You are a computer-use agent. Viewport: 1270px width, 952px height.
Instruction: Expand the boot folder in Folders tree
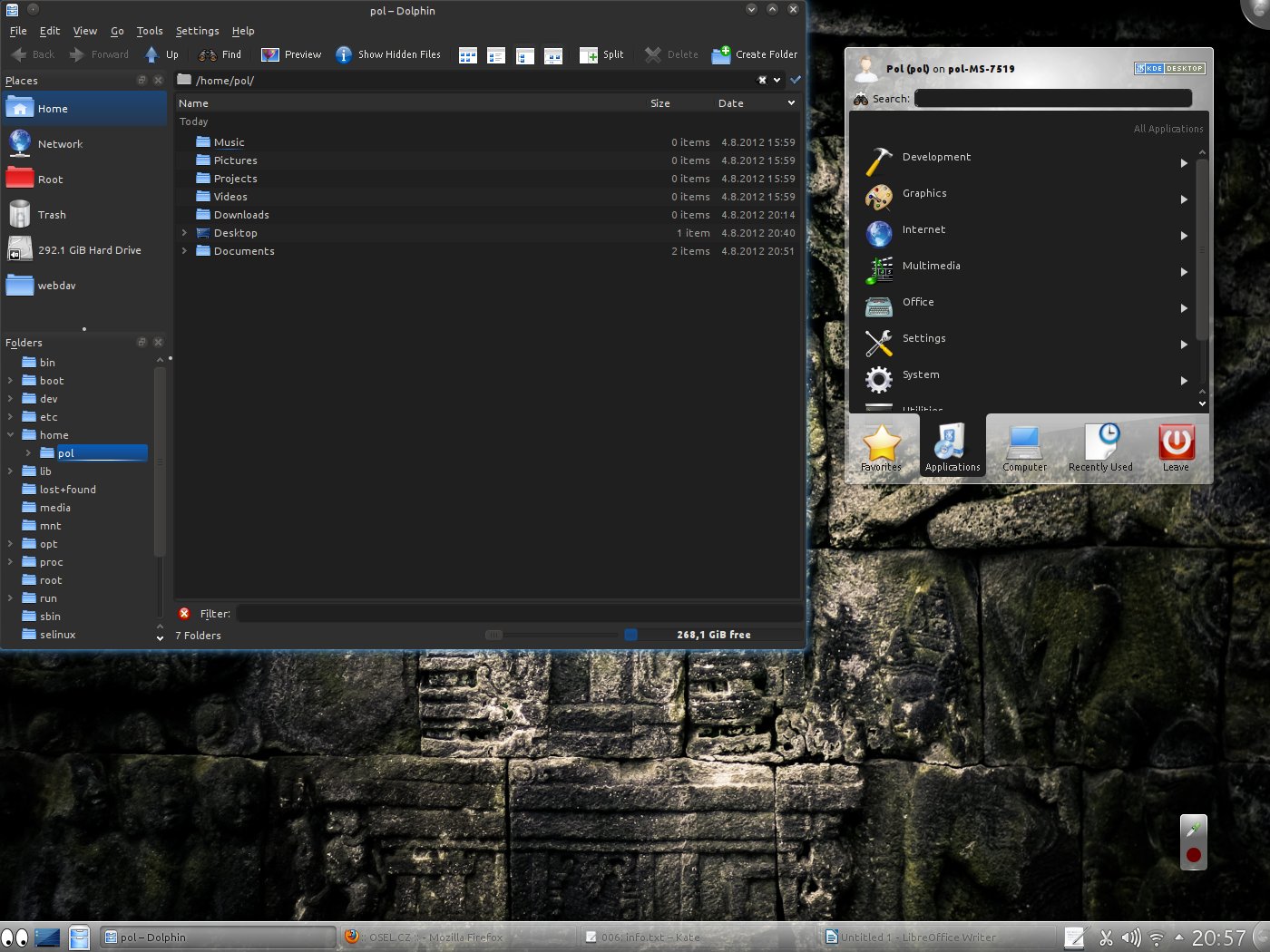coord(10,381)
